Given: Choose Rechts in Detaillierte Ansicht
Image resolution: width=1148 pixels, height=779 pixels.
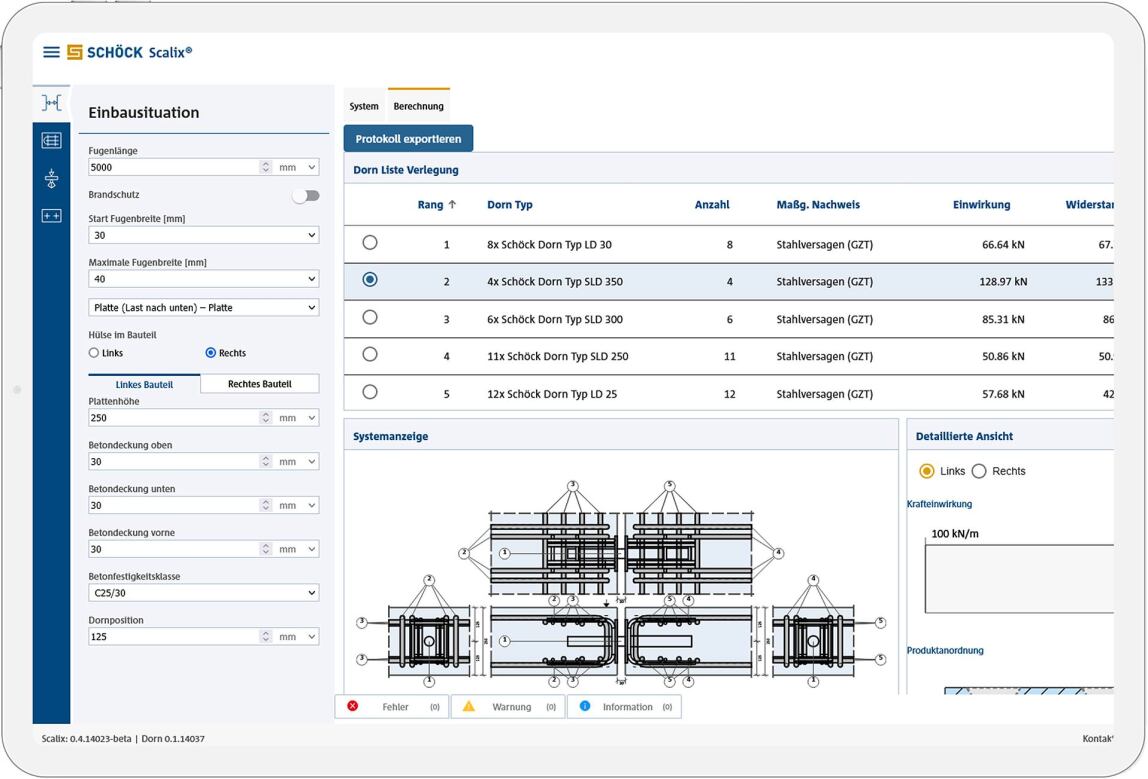Looking at the screenshot, I should pos(979,471).
